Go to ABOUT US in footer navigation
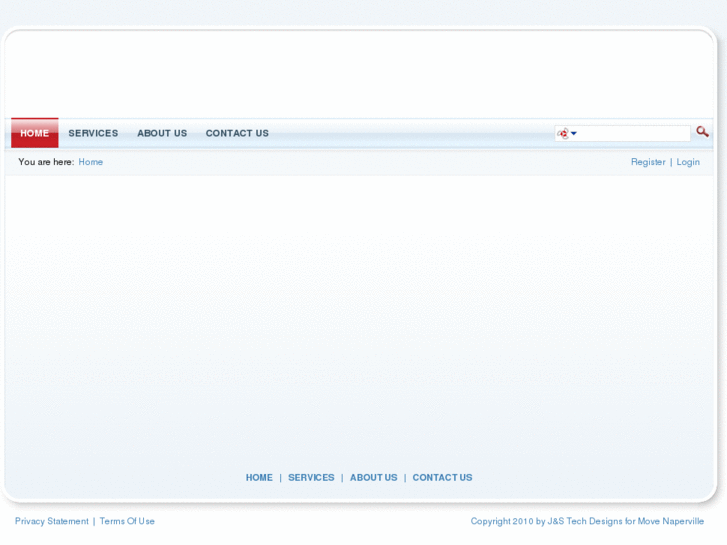 373,477
